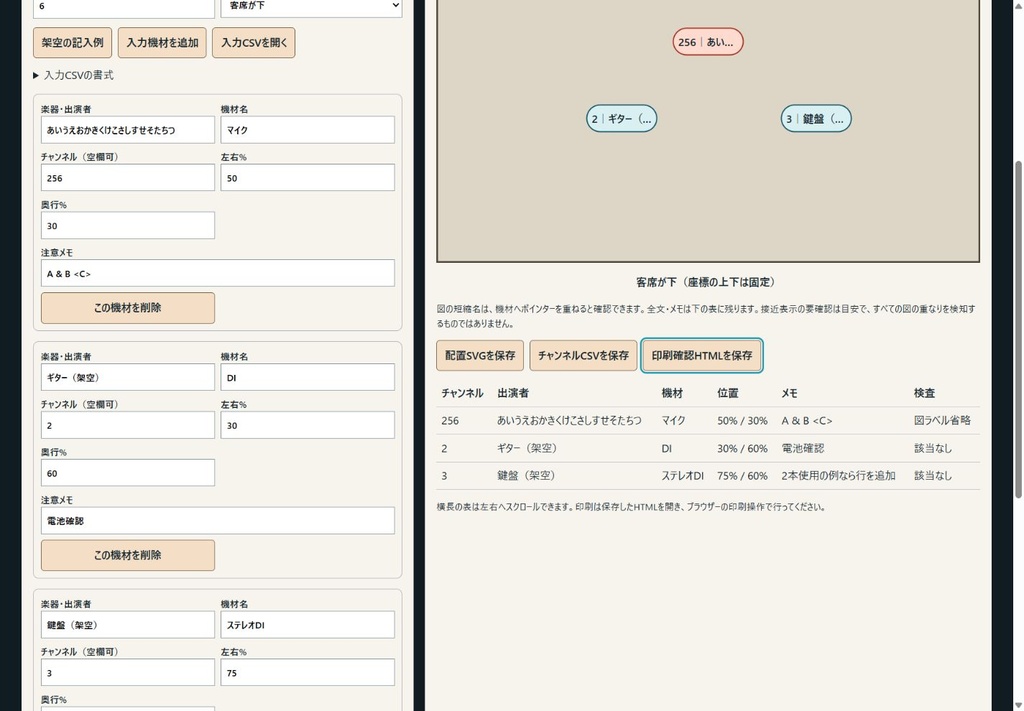Click the 左右% field showing 75
The height and width of the screenshot is (711, 1024).
pos(308,672)
